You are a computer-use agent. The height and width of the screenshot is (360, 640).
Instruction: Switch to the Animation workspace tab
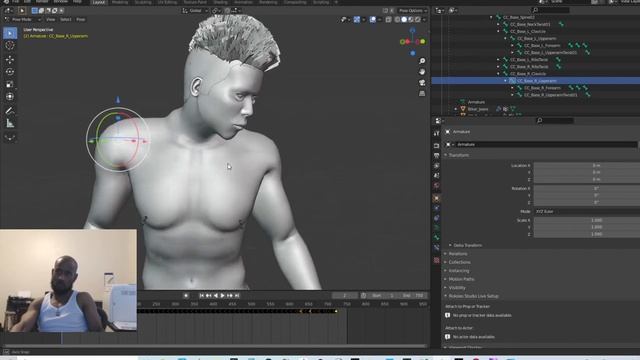(243, 2)
